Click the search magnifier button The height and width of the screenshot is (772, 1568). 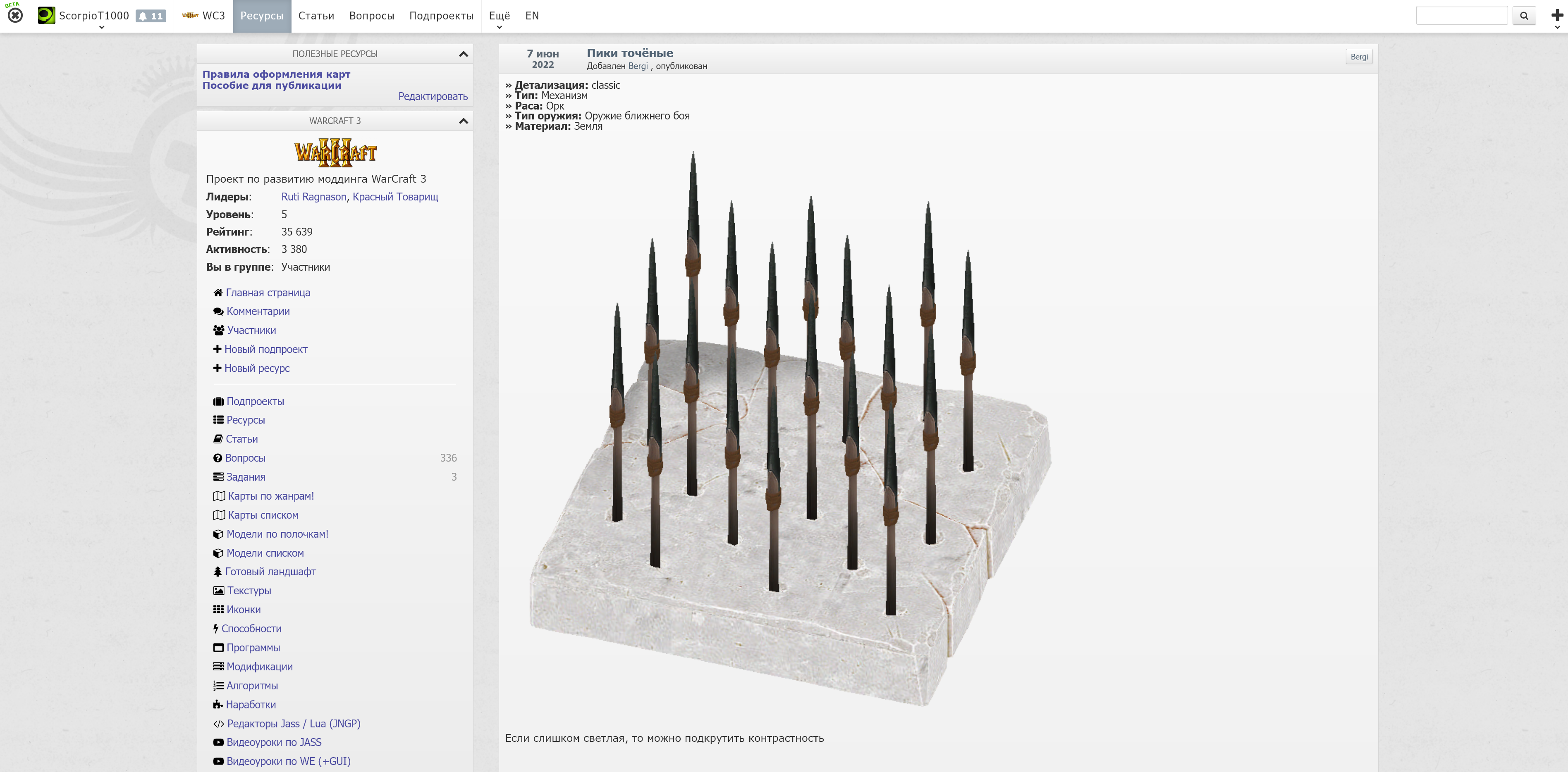click(1524, 16)
